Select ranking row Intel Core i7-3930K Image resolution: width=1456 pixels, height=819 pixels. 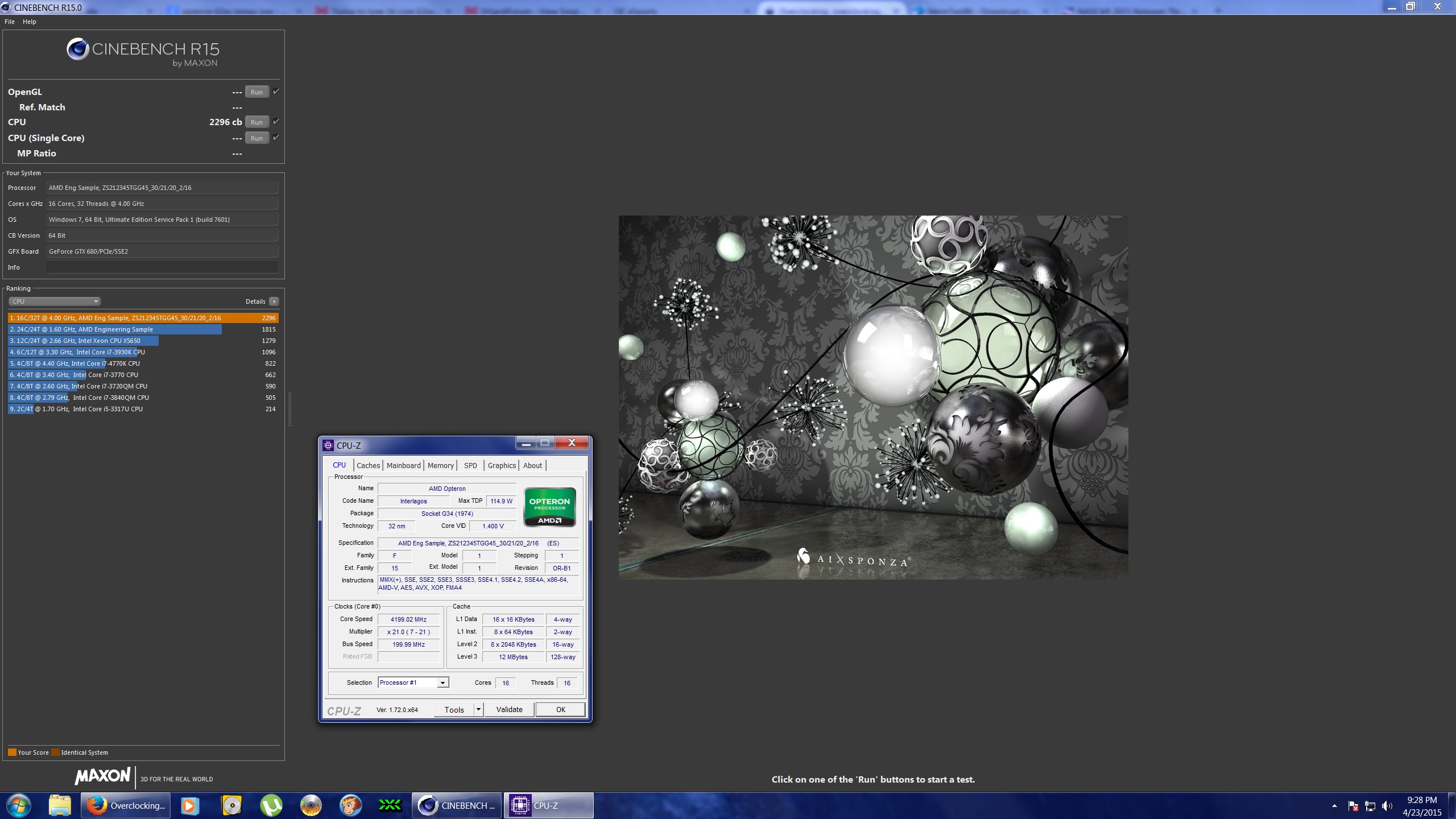pyautogui.click(x=143, y=352)
